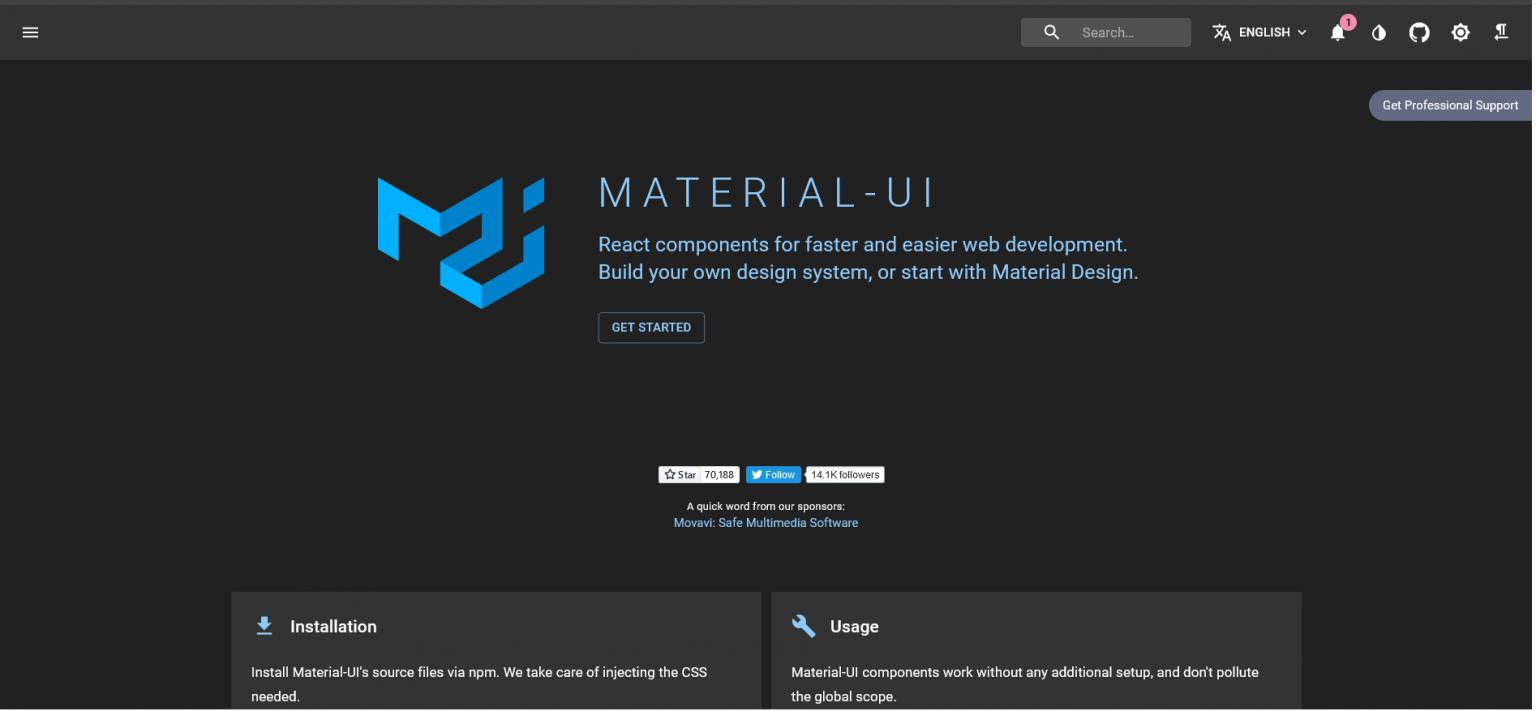Toggle right-to-left text direction
The image size is (1536, 711).
coord(1501,32)
